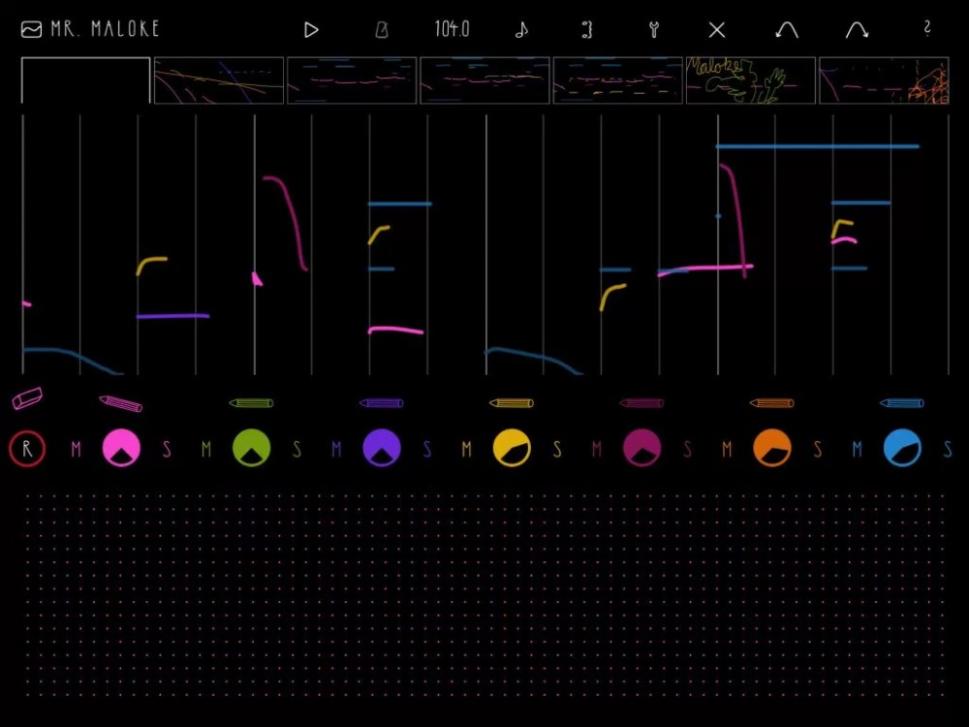Screen dimensions: 969x727
Task: Select the green pencil tool
Action: click(251, 403)
